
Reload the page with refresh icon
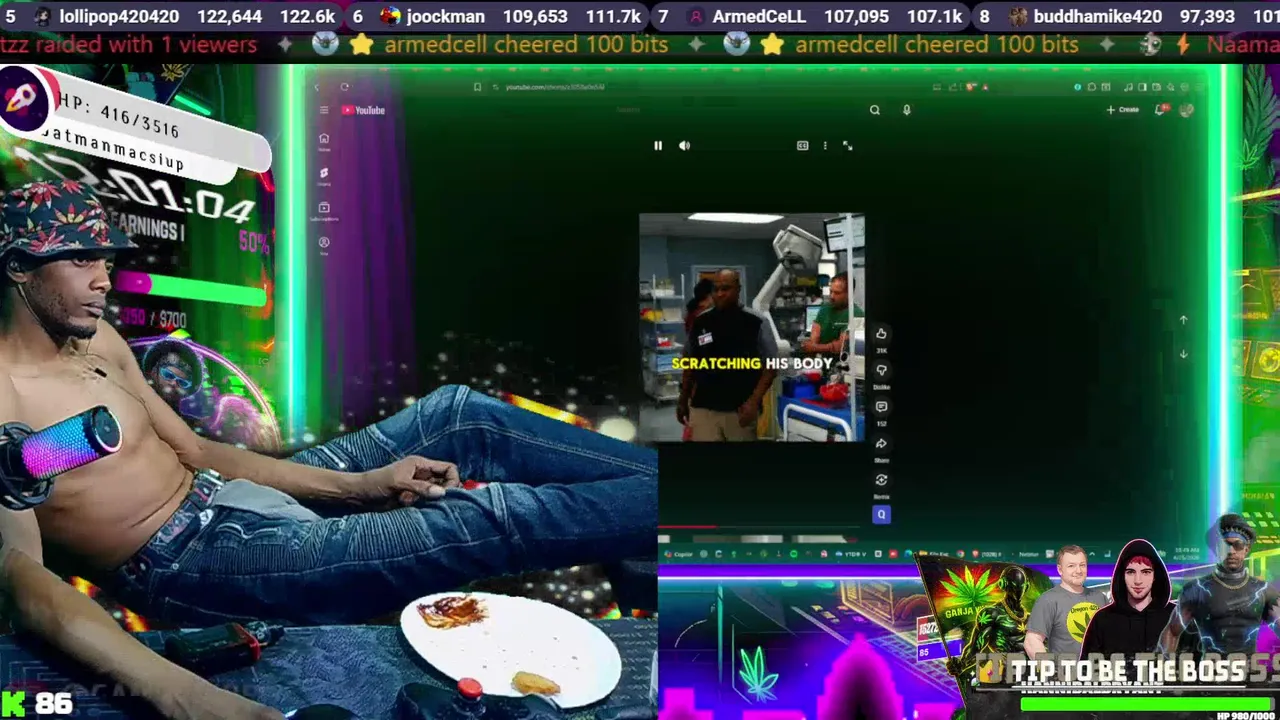[345, 87]
